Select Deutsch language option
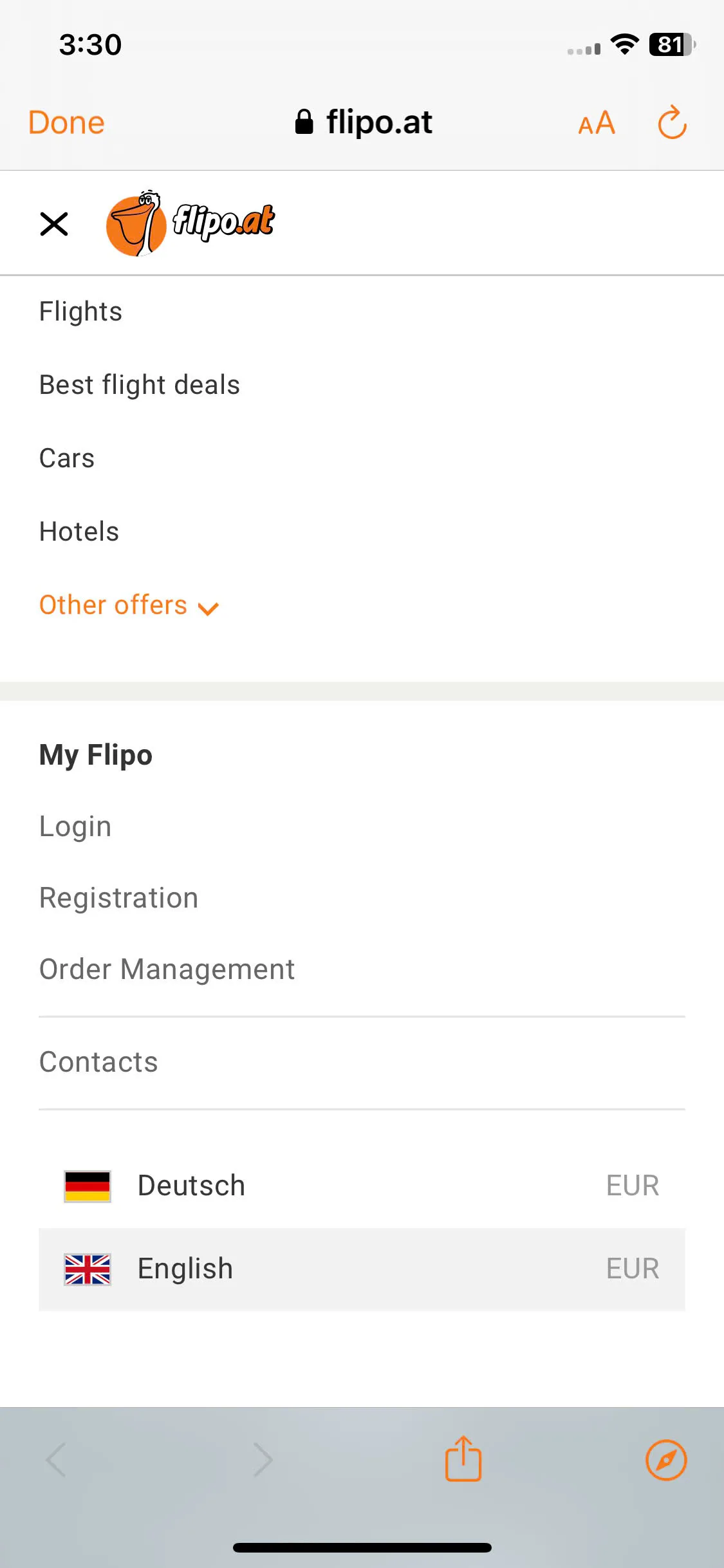The width and height of the screenshot is (724, 1568). (362, 1186)
